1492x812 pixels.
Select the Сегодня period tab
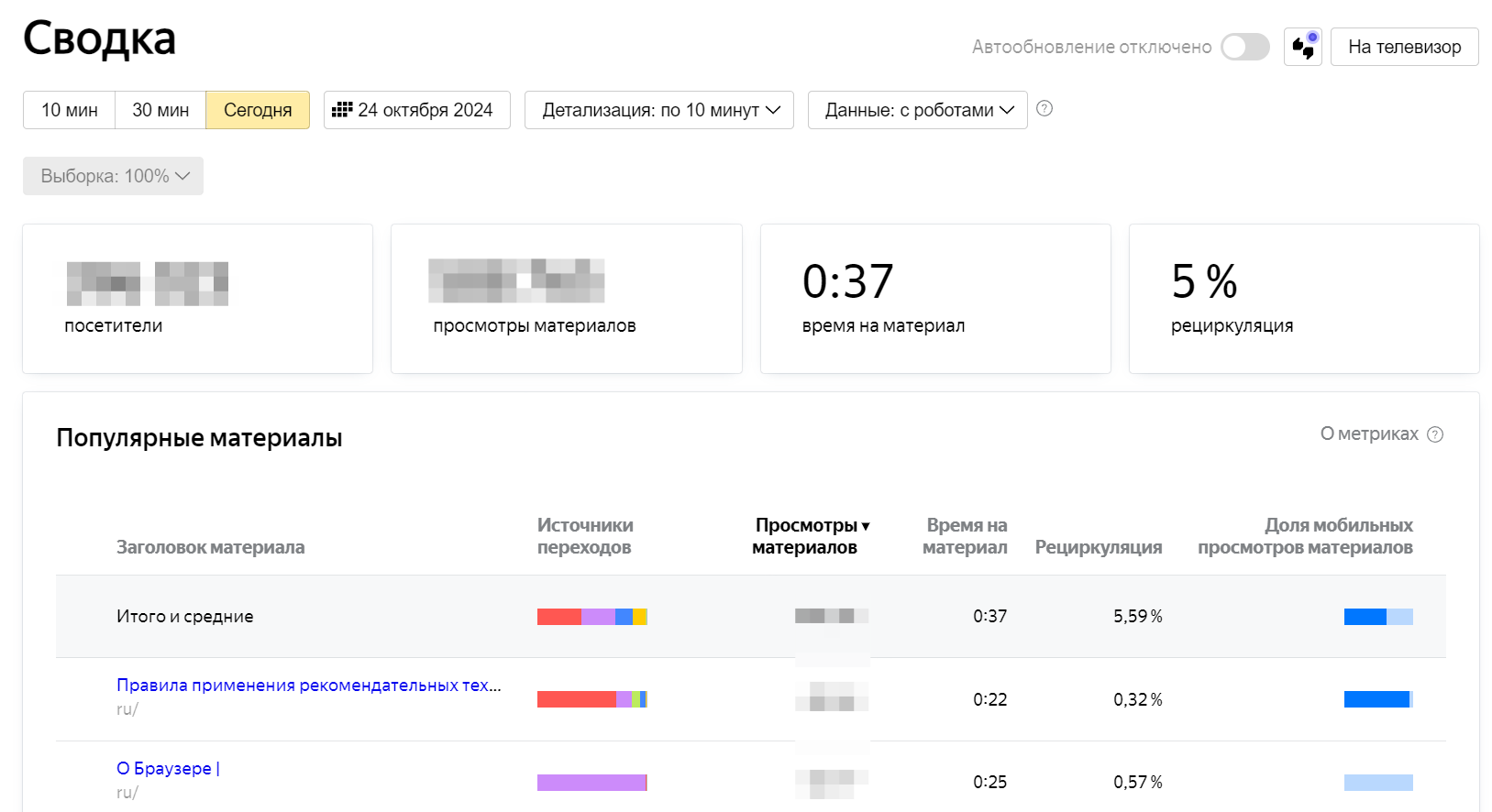point(258,110)
